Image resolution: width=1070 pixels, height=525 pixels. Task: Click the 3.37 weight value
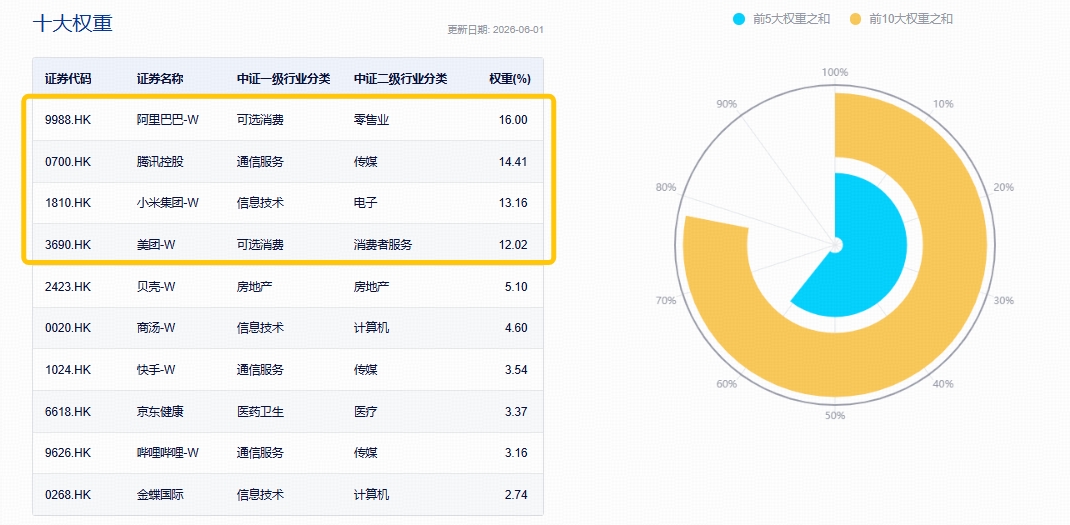click(x=516, y=412)
